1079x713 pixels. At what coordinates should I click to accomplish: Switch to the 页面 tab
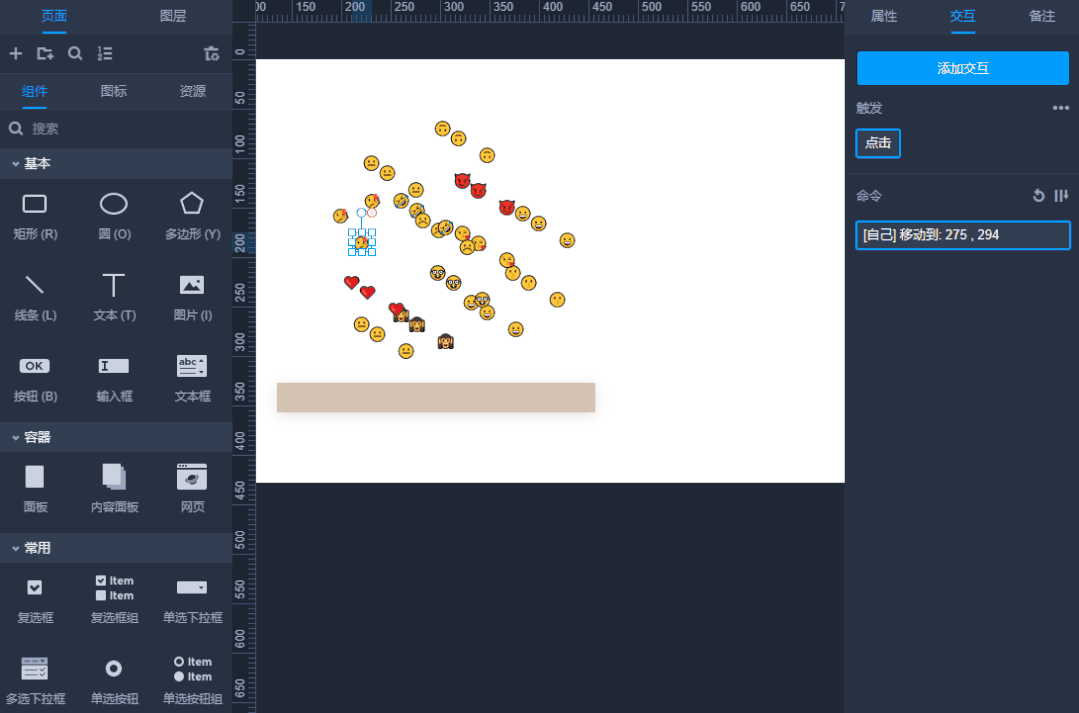(54, 16)
